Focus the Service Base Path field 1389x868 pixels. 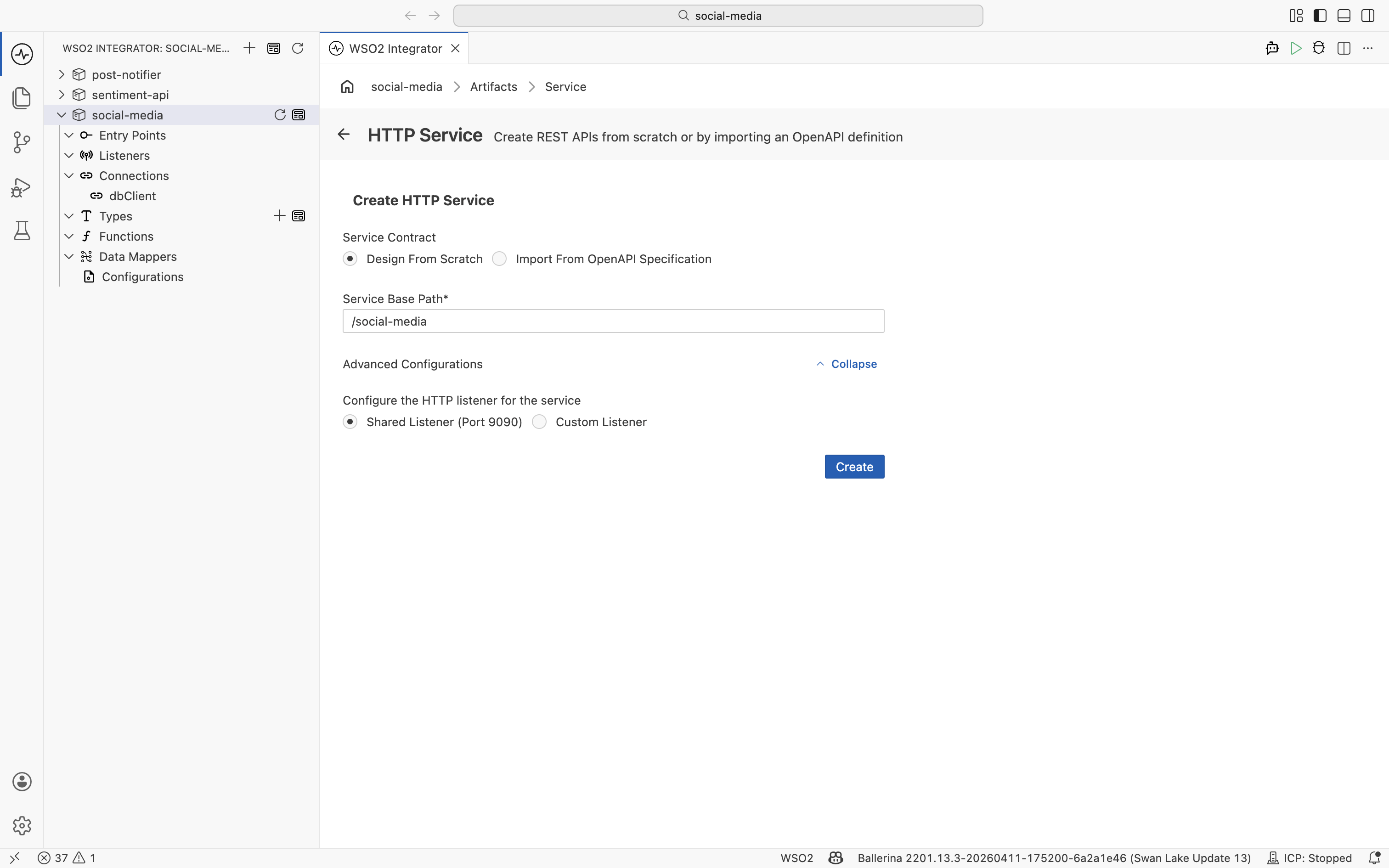613,321
